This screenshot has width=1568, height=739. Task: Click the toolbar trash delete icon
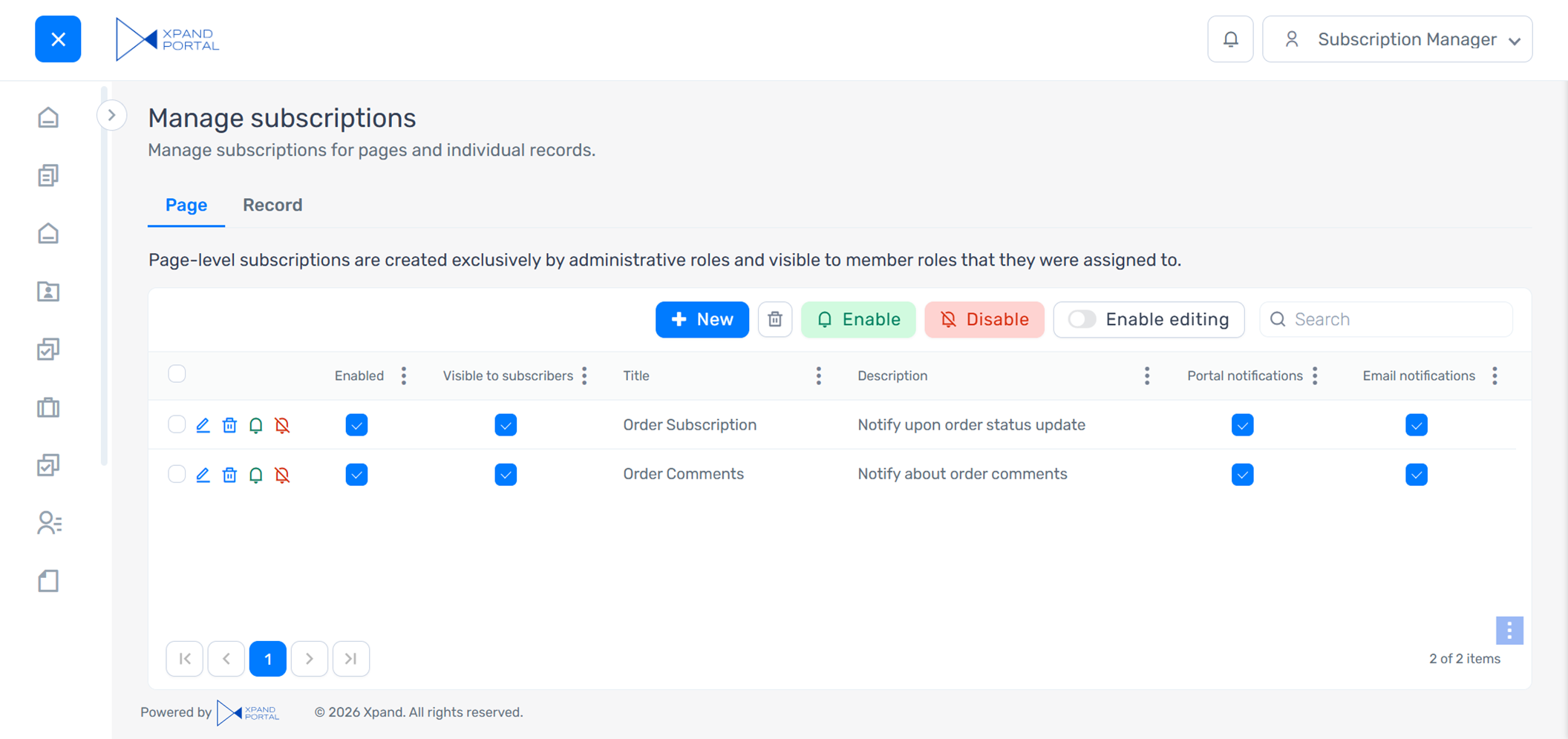(774, 320)
